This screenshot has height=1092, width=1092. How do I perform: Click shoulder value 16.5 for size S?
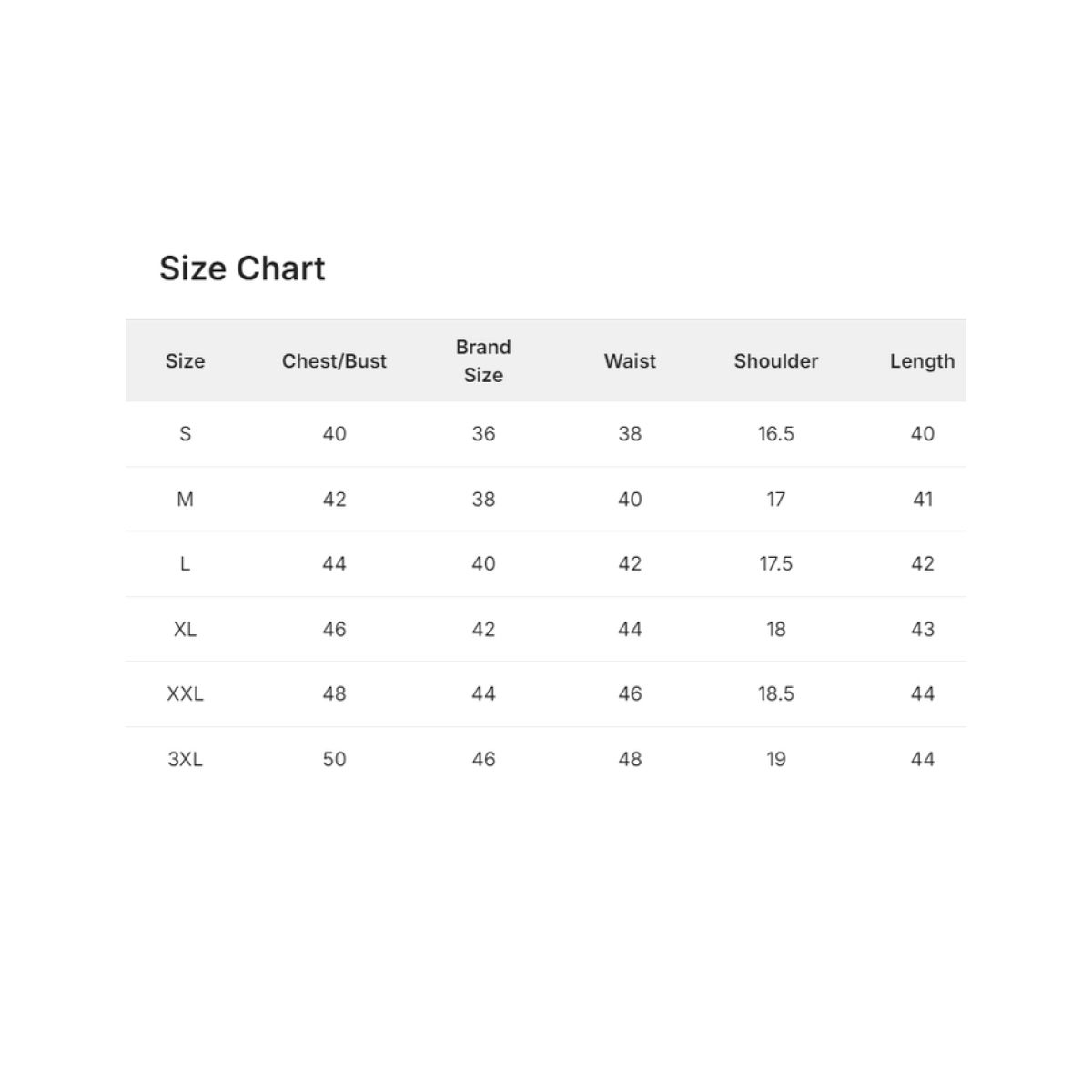point(776,434)
